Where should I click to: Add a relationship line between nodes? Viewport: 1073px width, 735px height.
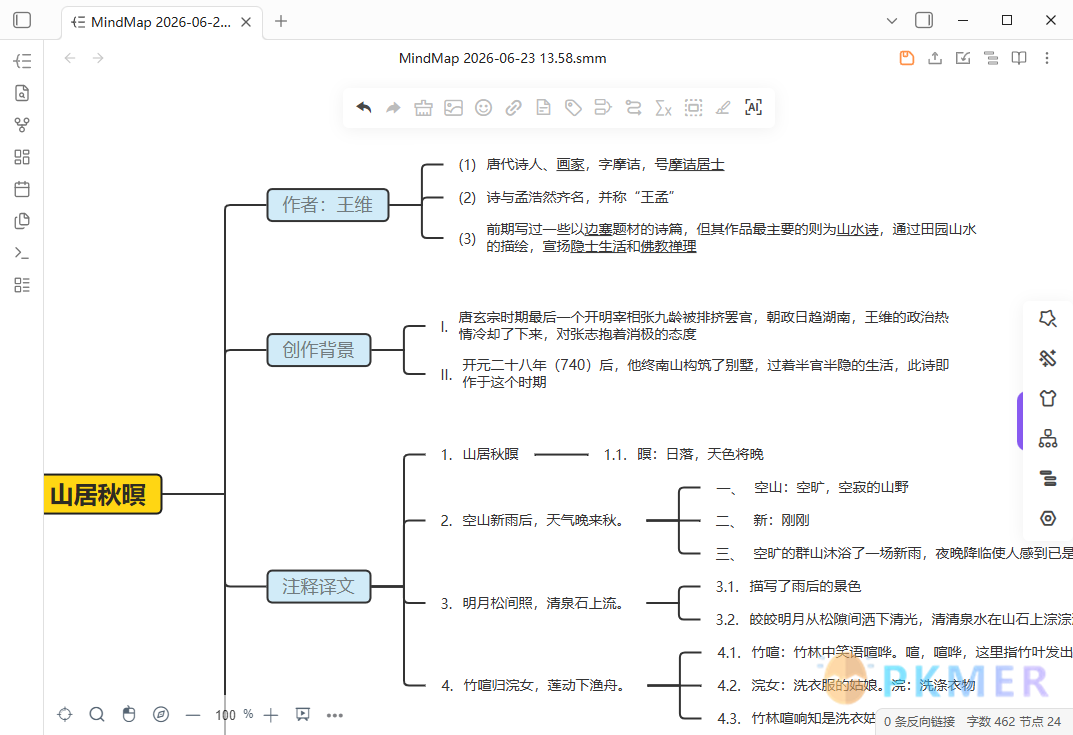pyautogui.click(x=634, y=107)
